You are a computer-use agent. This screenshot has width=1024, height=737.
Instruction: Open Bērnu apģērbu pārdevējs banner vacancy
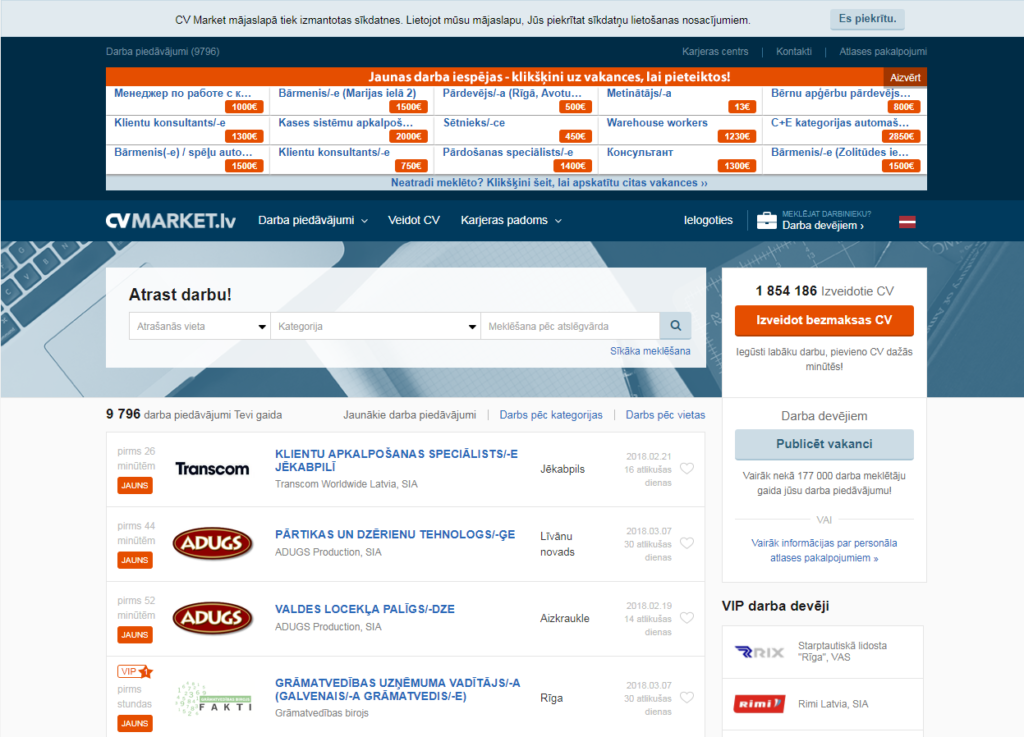pyautogui.click(x=840, y=93)
